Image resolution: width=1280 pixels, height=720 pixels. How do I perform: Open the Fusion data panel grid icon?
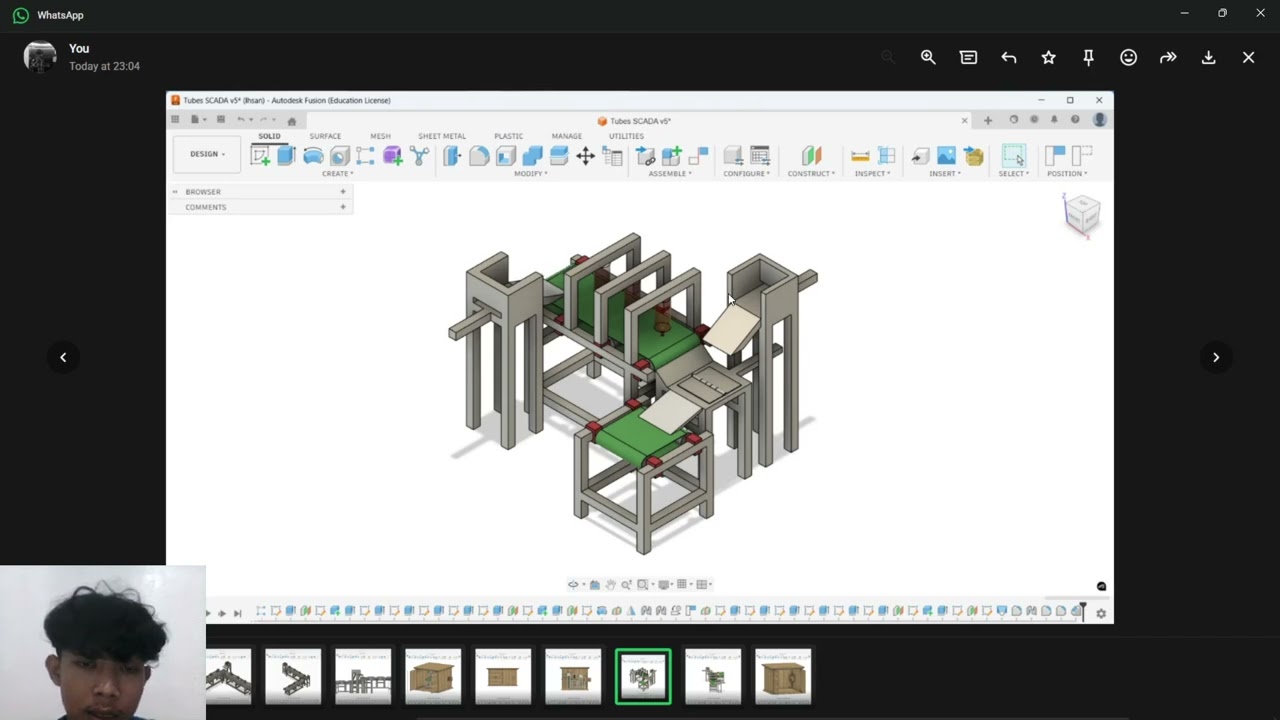pyautogui.click(x=175, y=119)
